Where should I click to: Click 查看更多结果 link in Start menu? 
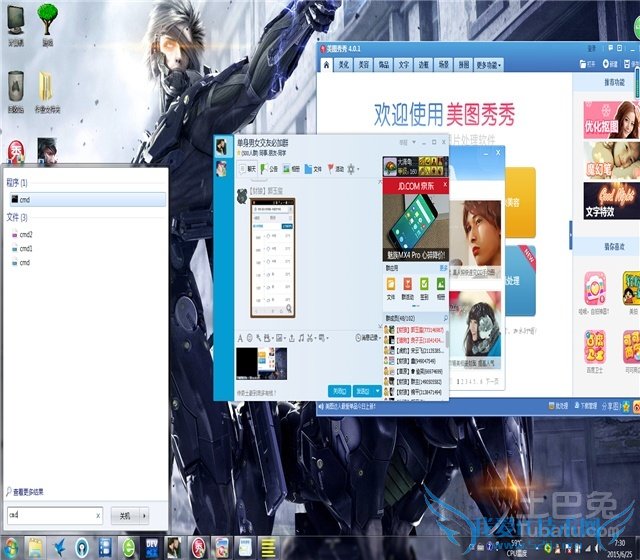(x=37, y=492)
